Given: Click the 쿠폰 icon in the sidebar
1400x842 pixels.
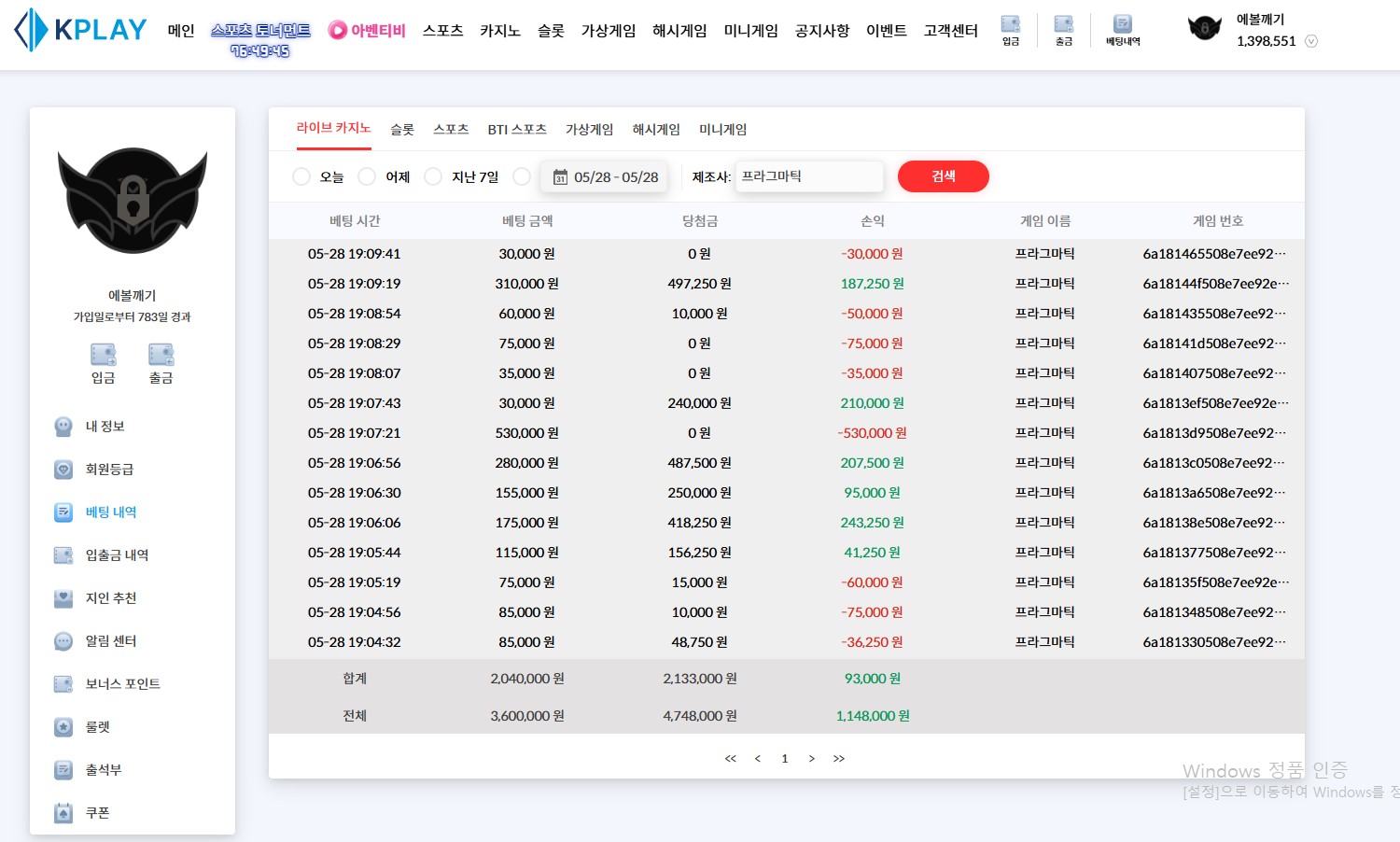Looking at the screenshot, I should click(x=63, y=813).
